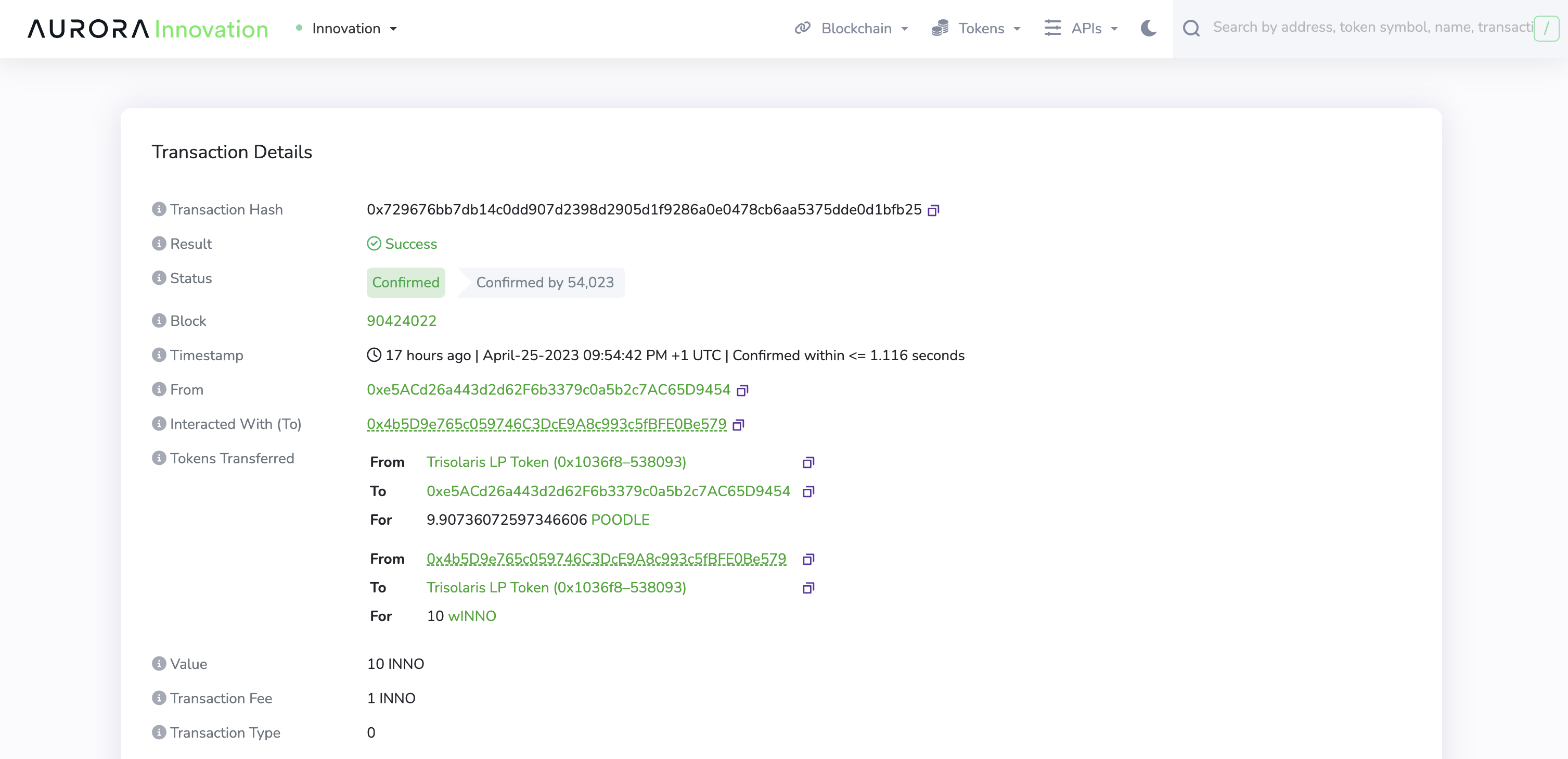The image size is (1568, 759).
Task: Click info icon next to Status
Action: (x=159, y=278)
